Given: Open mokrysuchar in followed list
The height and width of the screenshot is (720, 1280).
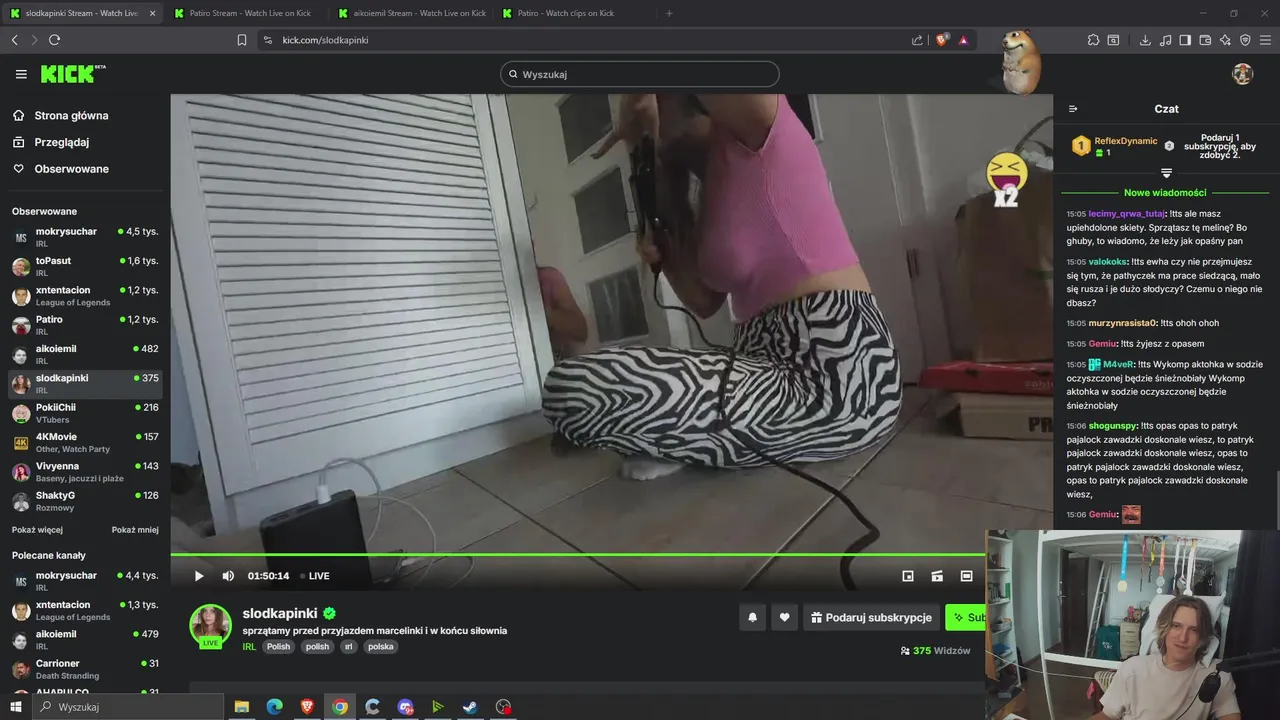Looking at the screenshot, I should (85, 237).
